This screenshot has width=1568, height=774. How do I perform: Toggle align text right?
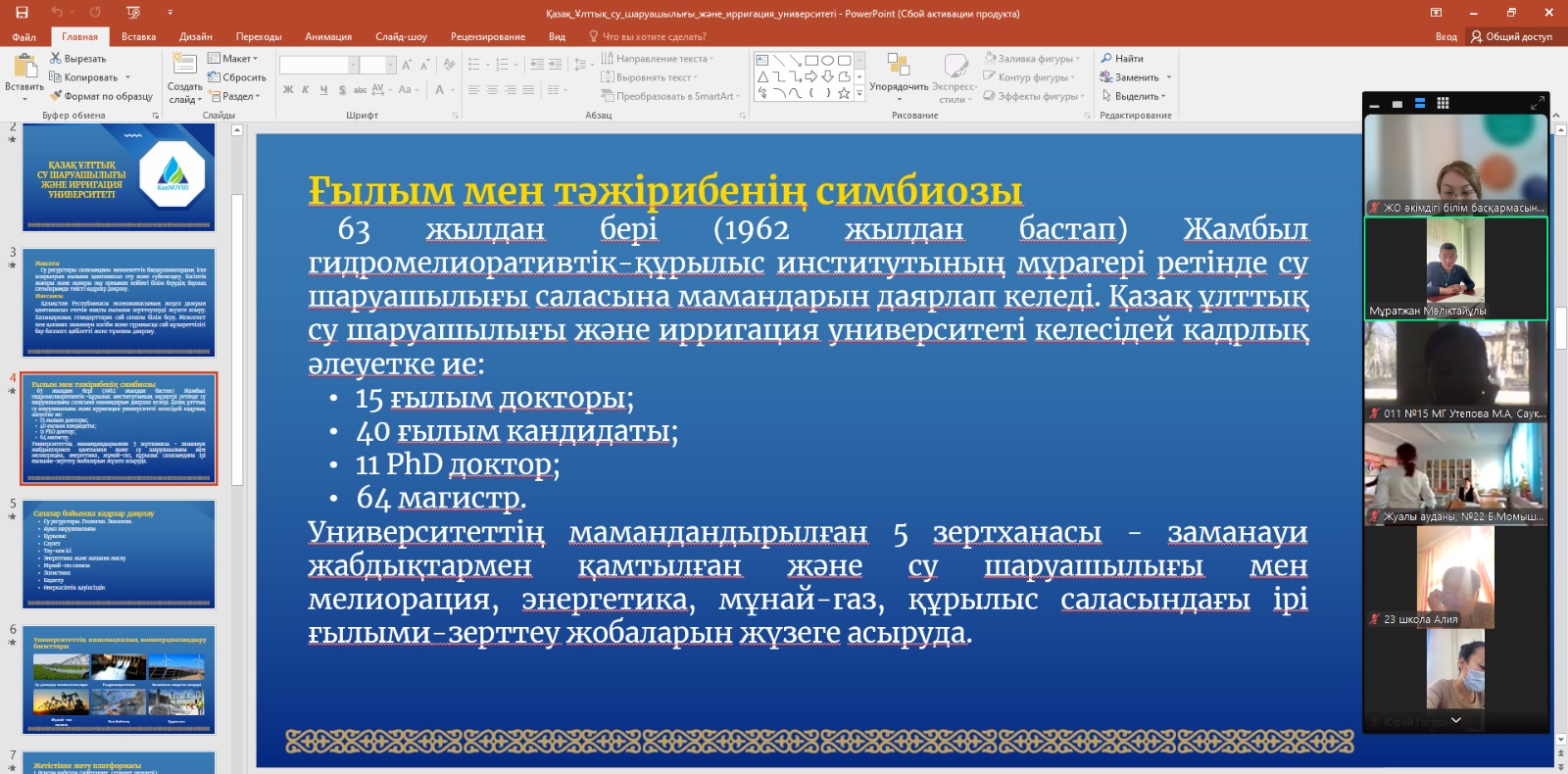511,89
